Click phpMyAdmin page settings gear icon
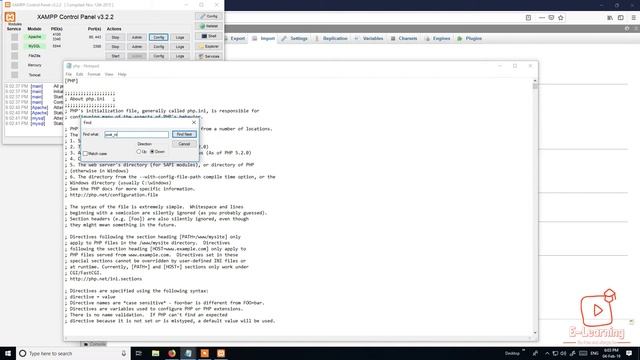Image resolution: width=640 pixels, height=360 pixels. click(627, 28)
